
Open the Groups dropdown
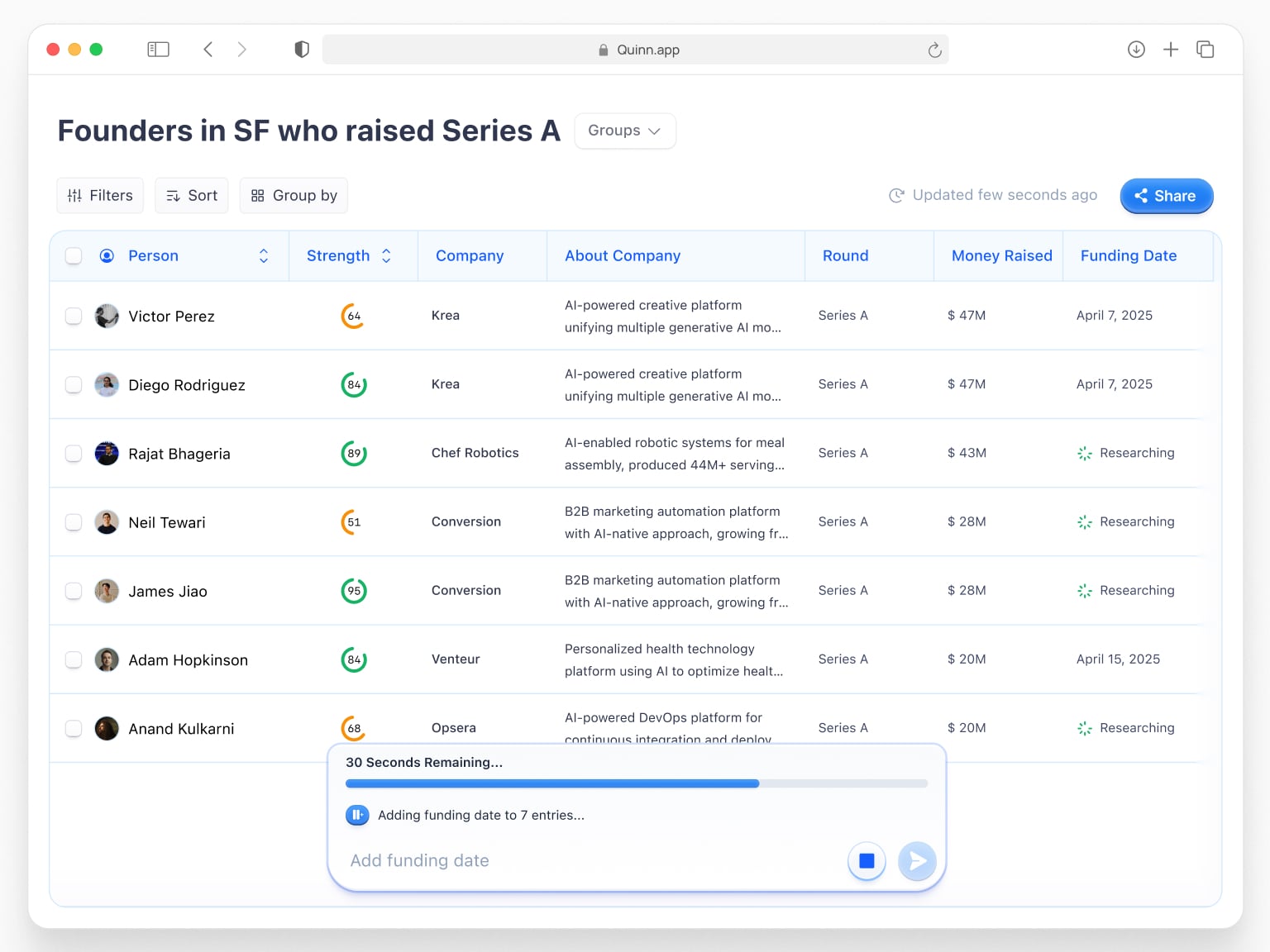coord(624,131)
